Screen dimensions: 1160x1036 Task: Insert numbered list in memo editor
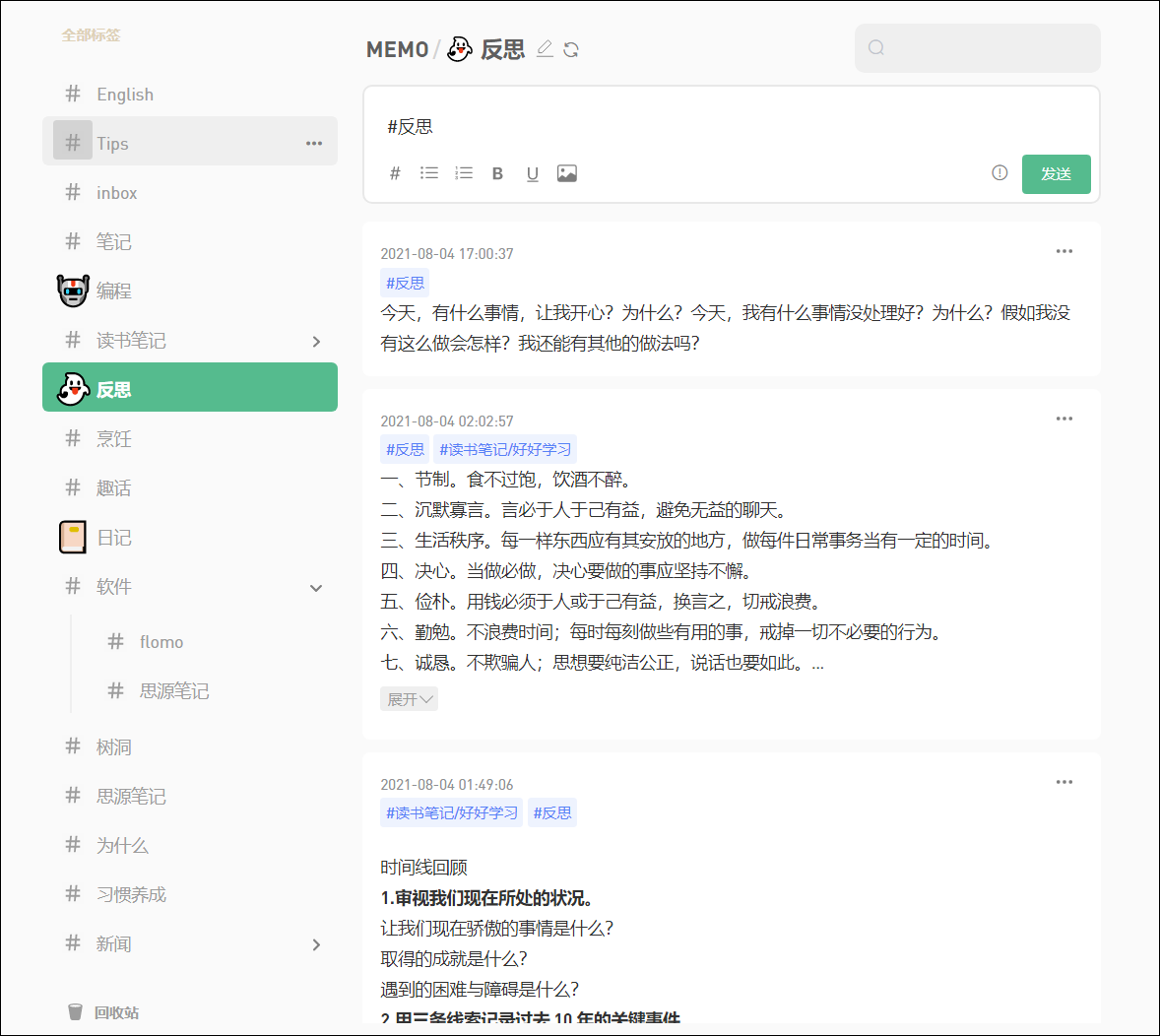point(464,173)
